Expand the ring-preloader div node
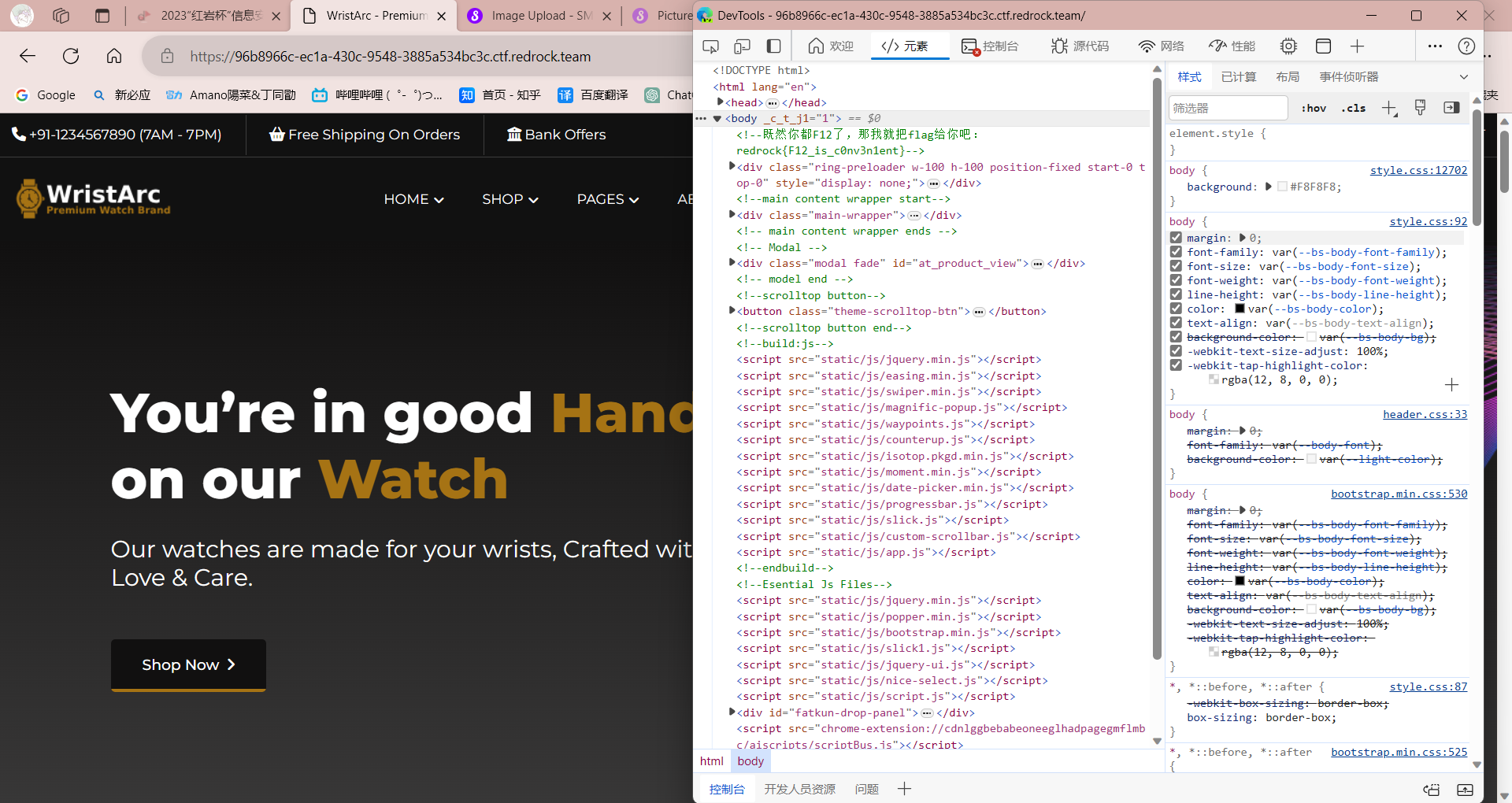The width and height of the screenshot is (1512, 803). [x=732, y=166]
